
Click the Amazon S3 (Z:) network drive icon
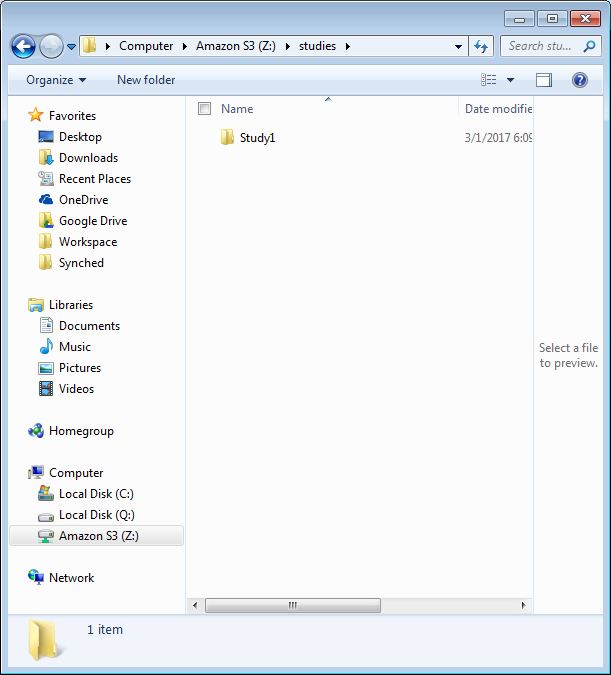pos(46,536)
